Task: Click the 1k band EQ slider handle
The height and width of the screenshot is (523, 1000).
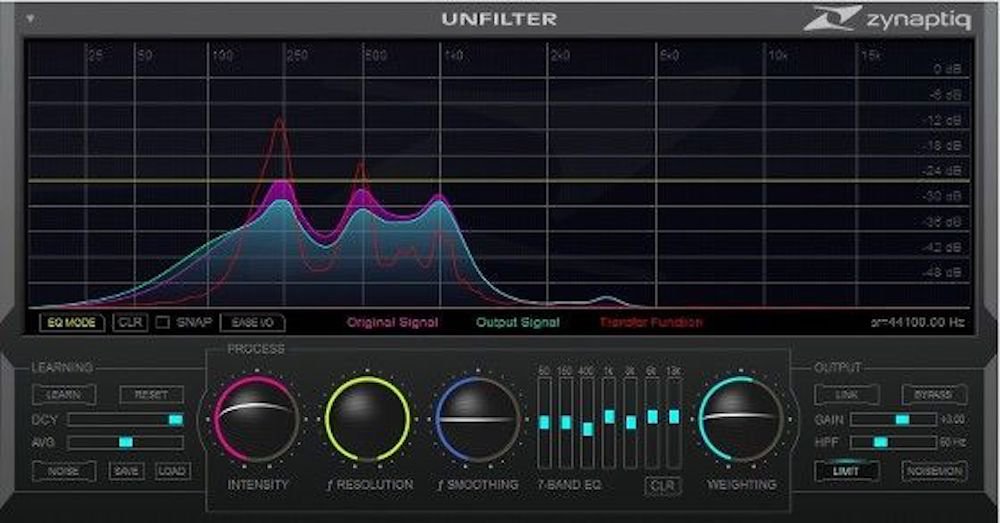Action: (x=609, y=416)
